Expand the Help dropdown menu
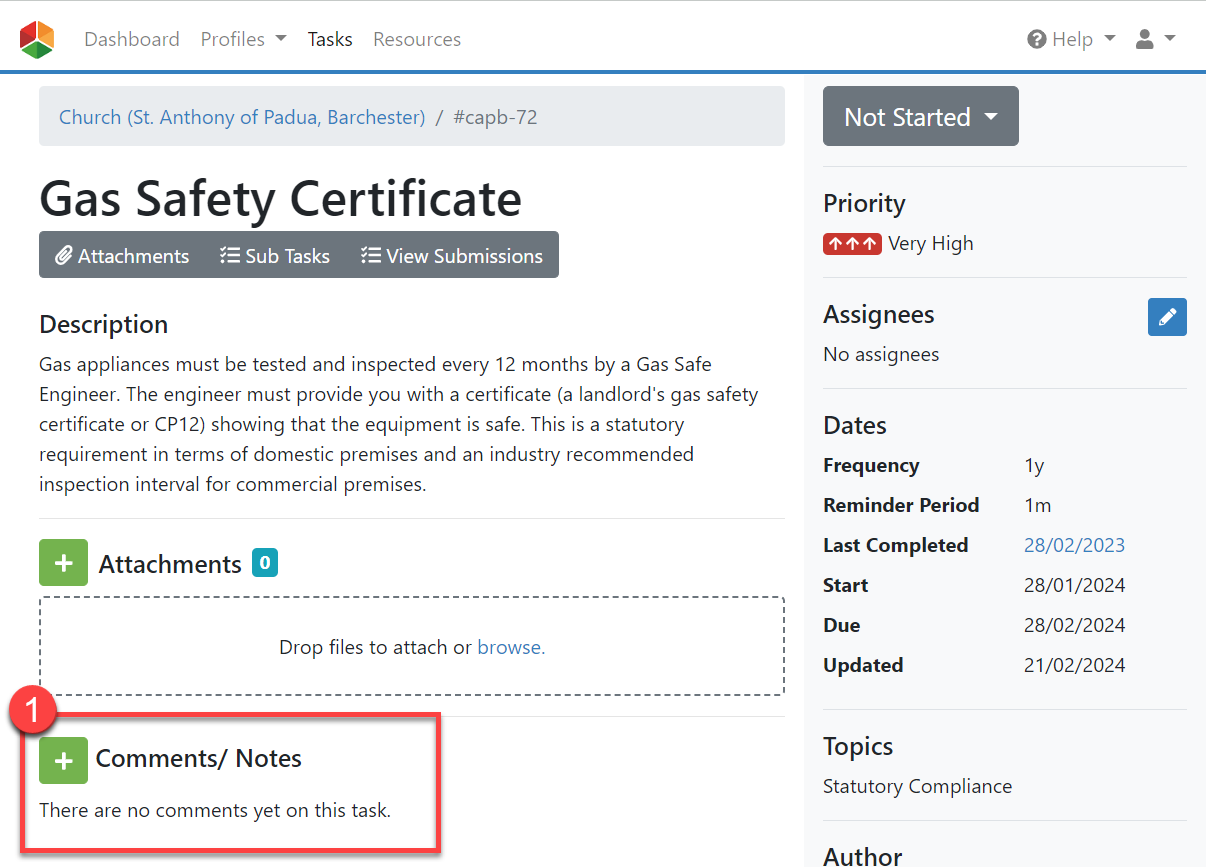The width and height of the screenshot is (1206, 867). [1071, 39]
